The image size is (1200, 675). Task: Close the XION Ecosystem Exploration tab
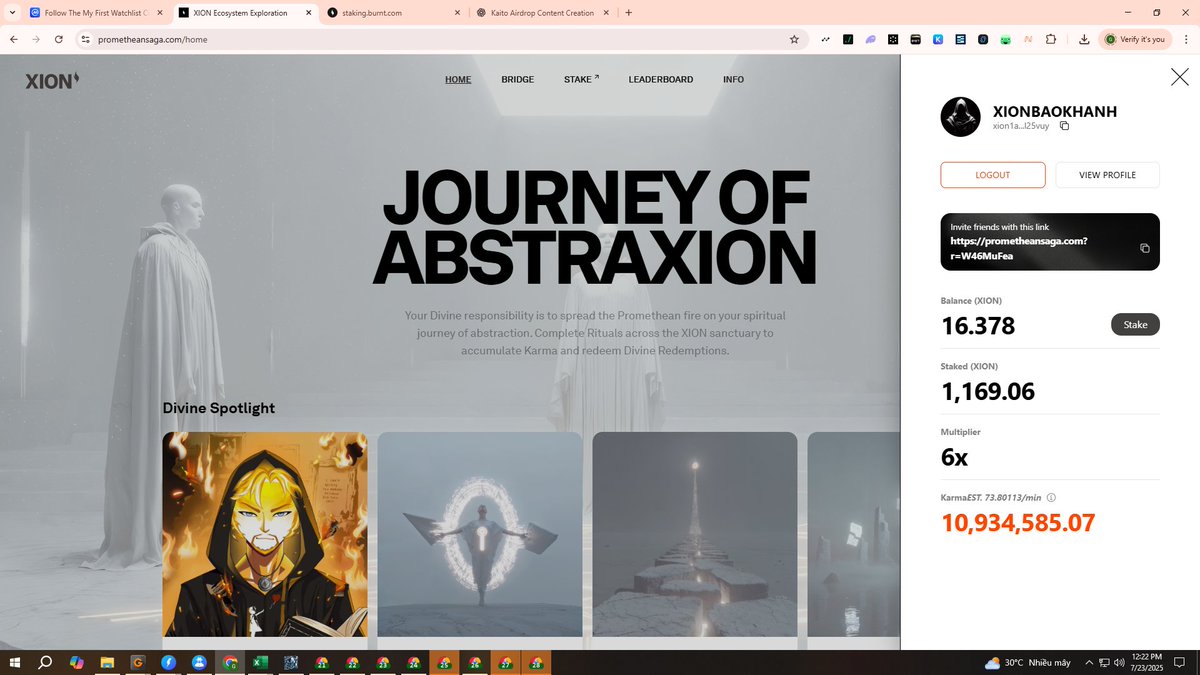tap(306, 13)
